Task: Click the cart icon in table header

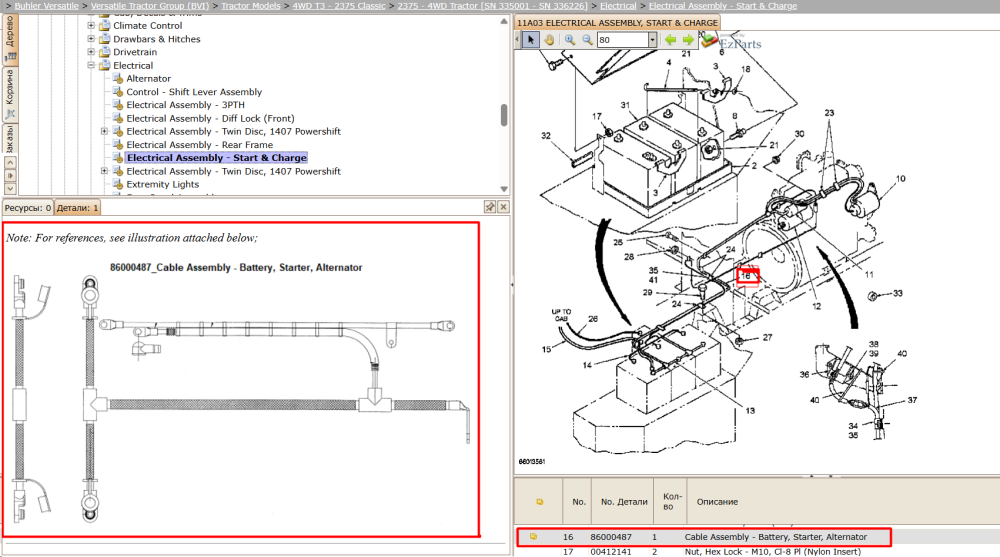Action: point(540,501)
